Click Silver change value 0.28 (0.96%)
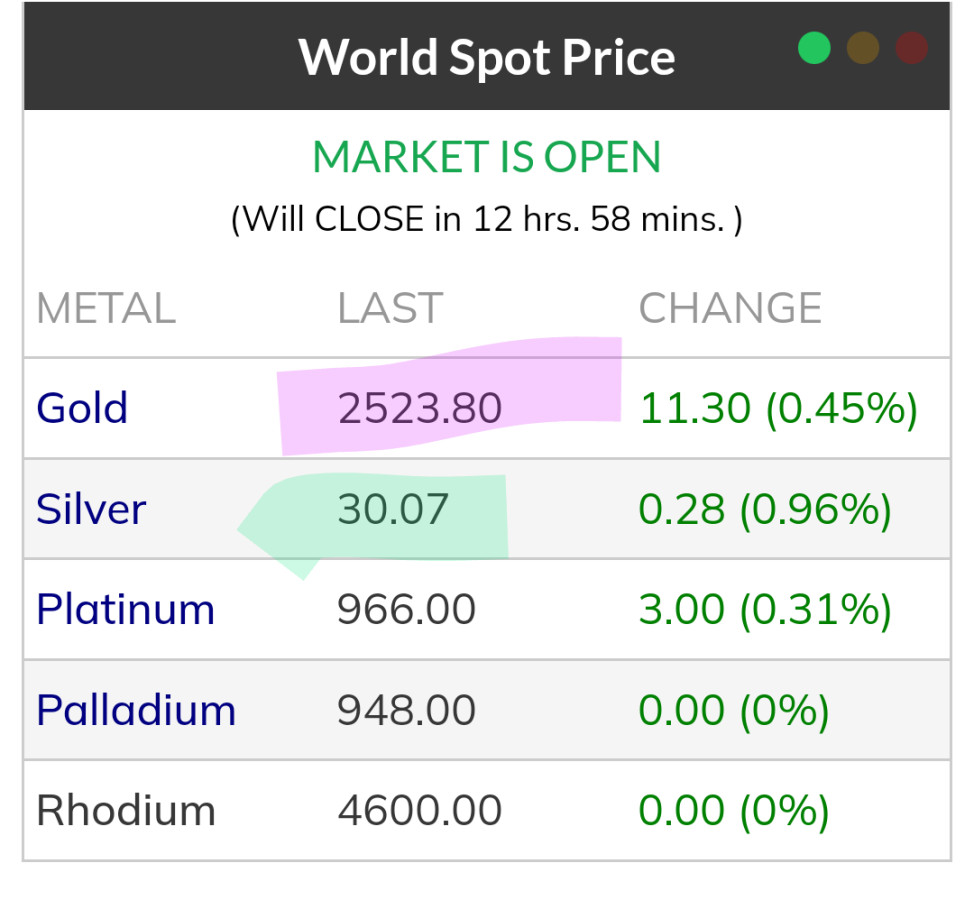Screen dimensions: 974x900 point(765,509)
